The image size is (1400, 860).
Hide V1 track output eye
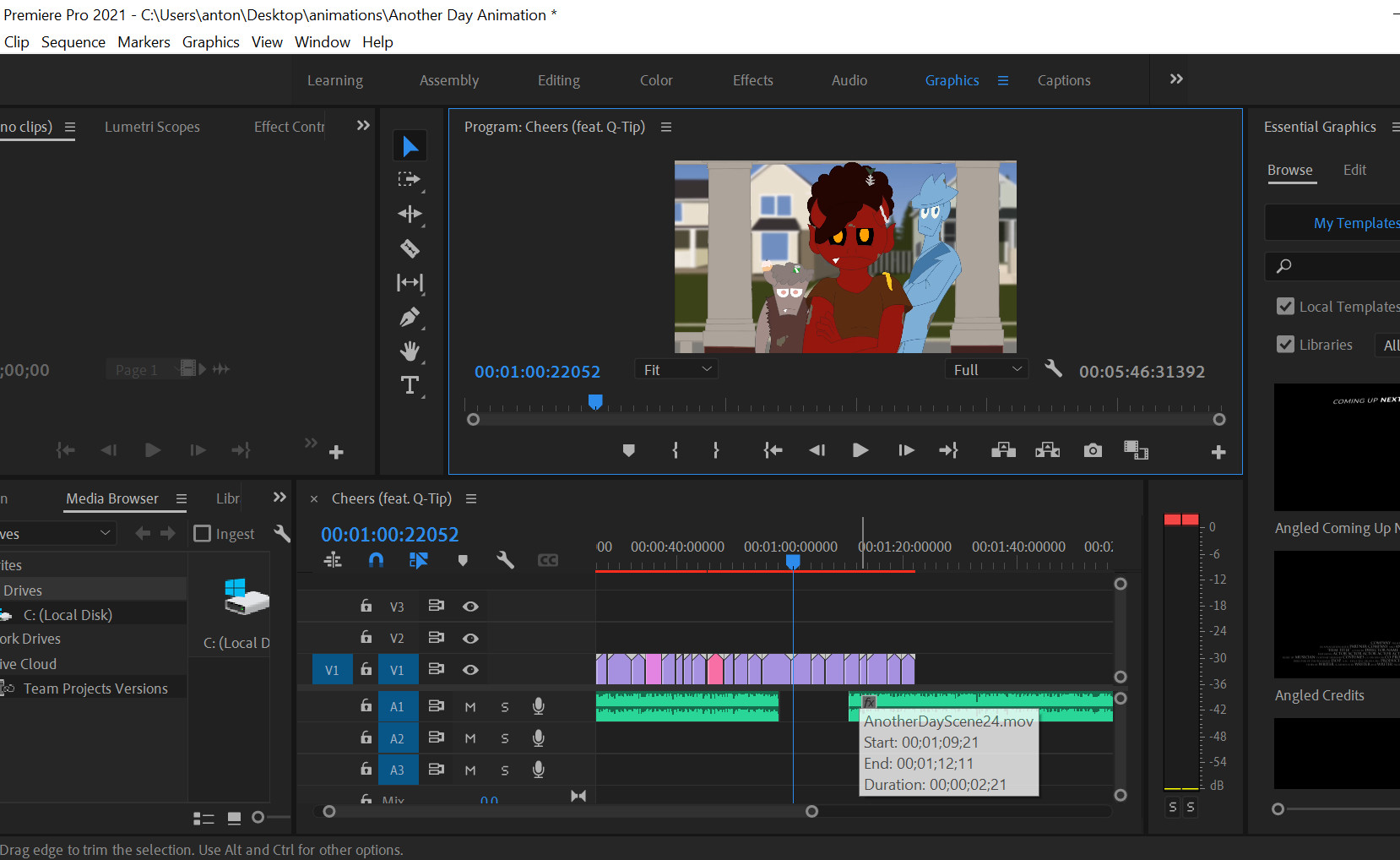click(470, 670)
